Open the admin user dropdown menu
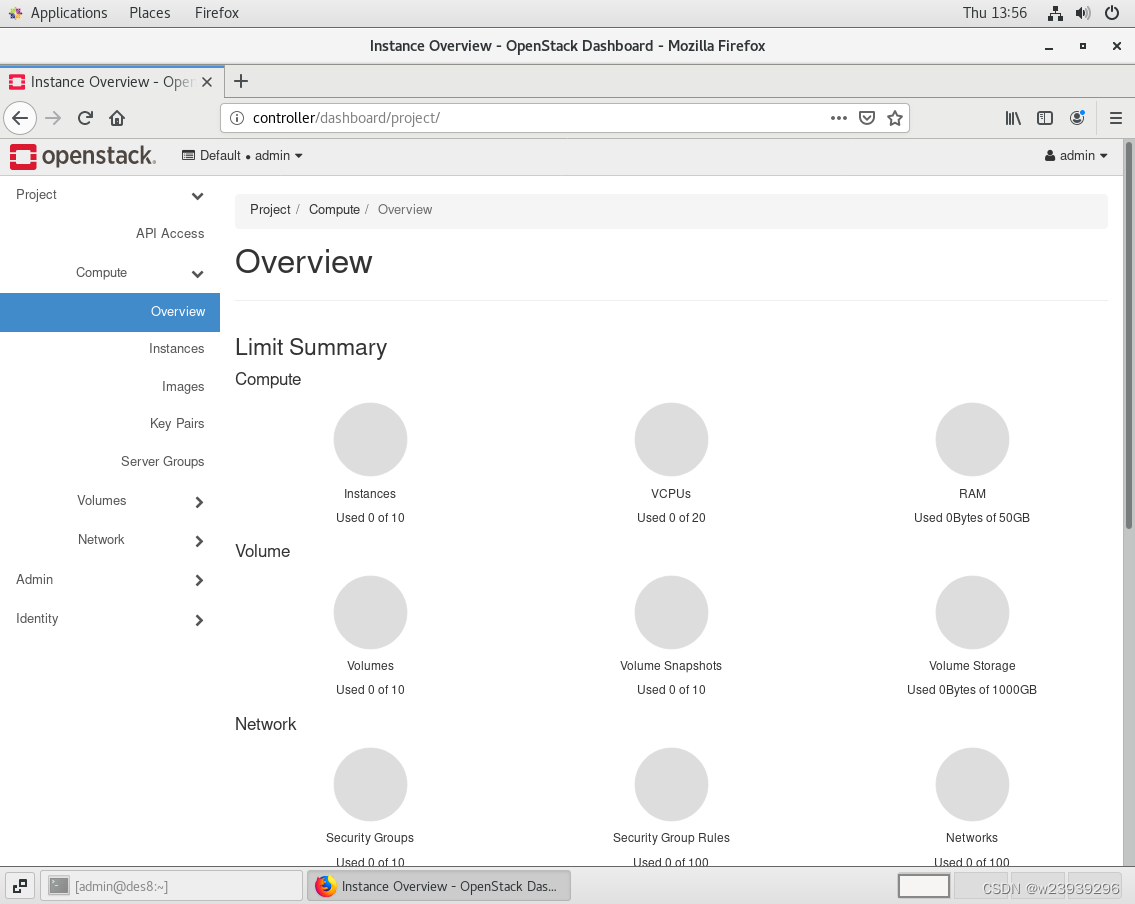The width and height of the screenshot is (1135, 904). pos(1075,156)
